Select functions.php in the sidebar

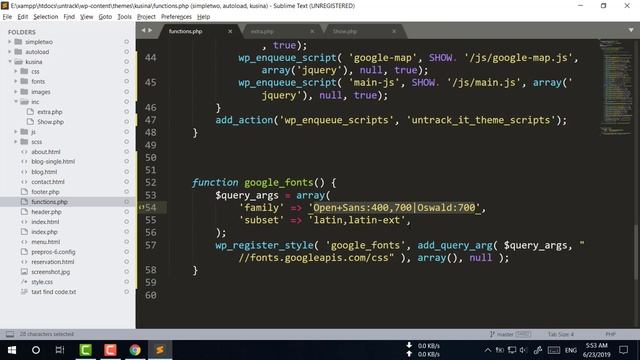click(49, 202)
